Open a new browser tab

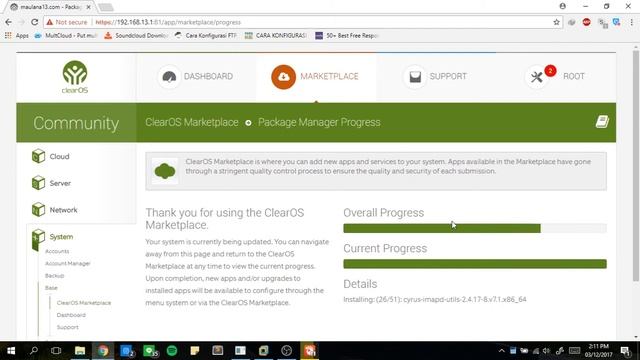pos(106,7)
